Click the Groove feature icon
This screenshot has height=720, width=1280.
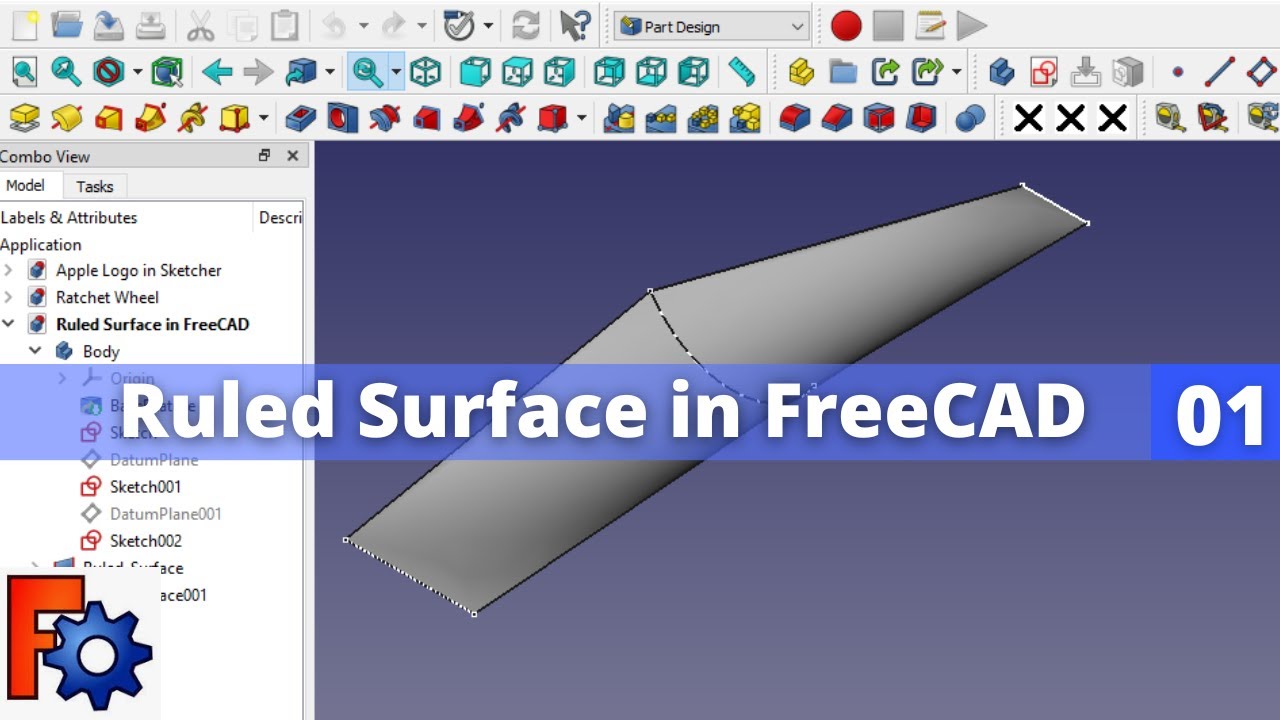tap(385, 118)
